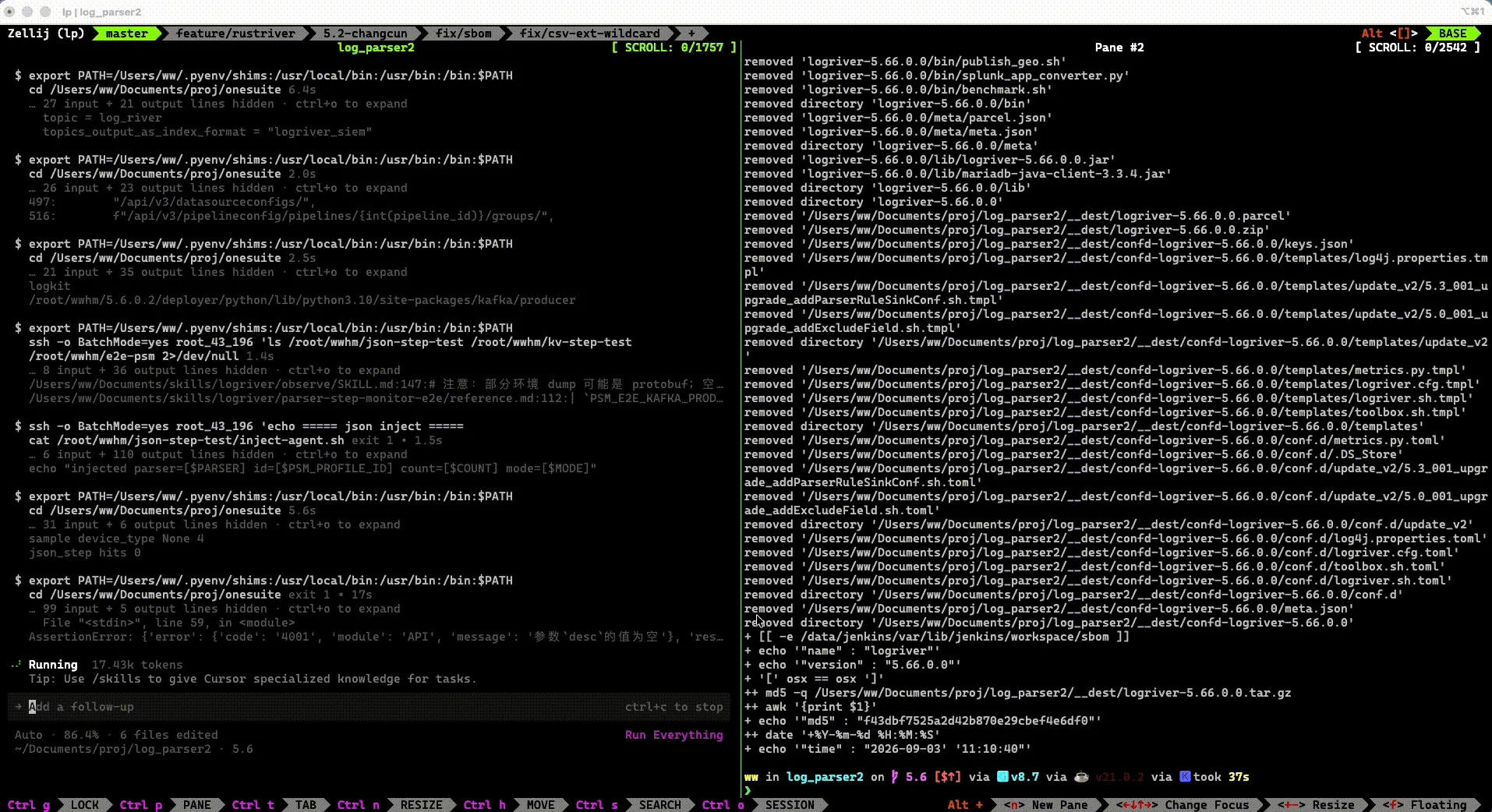Click the Add a follow-up input field

pos(368,707)
